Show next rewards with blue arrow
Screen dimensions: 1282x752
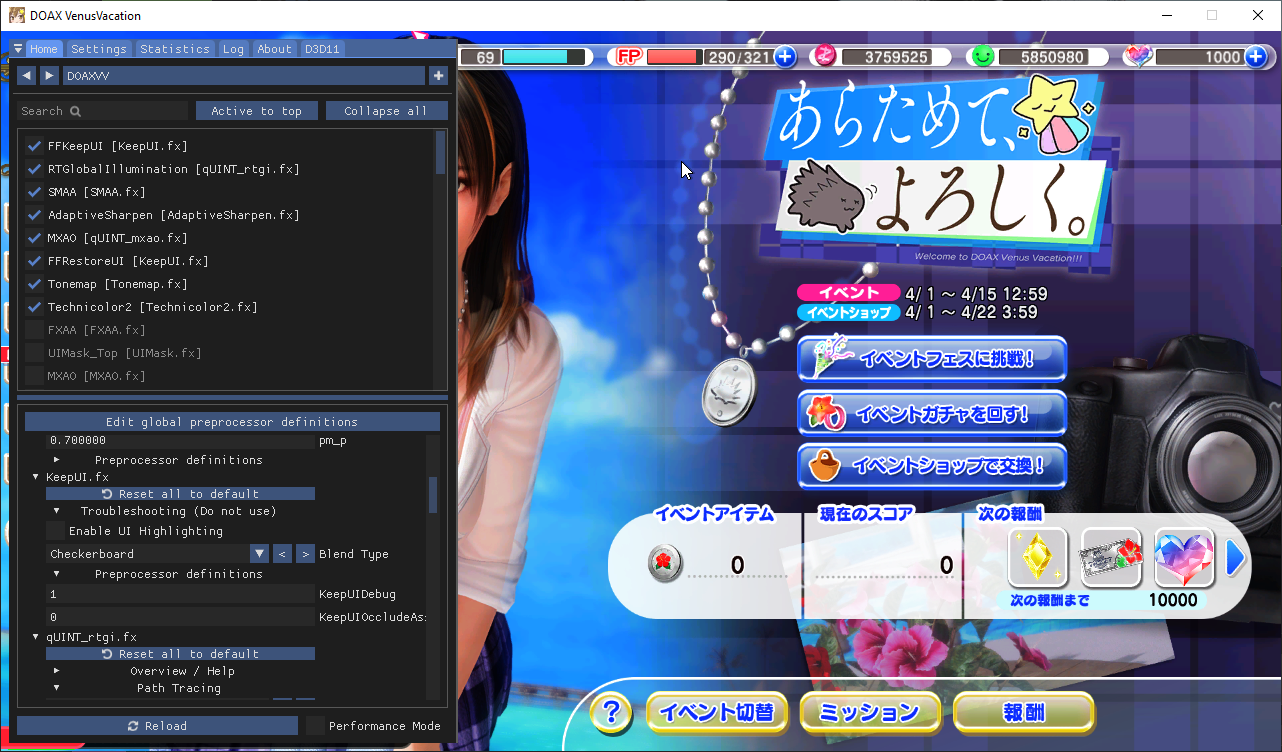pos(1236,558)
